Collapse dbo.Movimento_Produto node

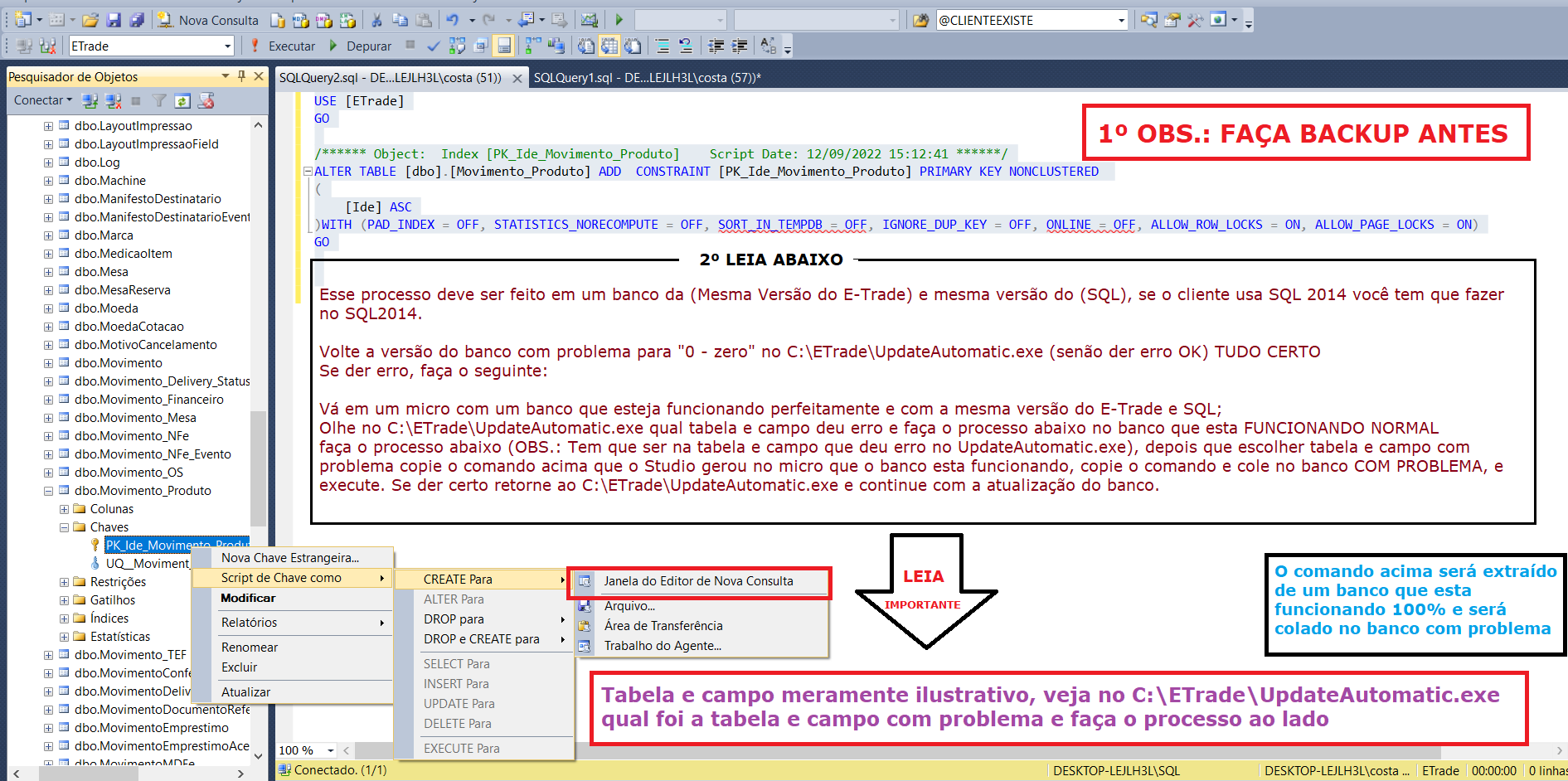tap(48, 491)
